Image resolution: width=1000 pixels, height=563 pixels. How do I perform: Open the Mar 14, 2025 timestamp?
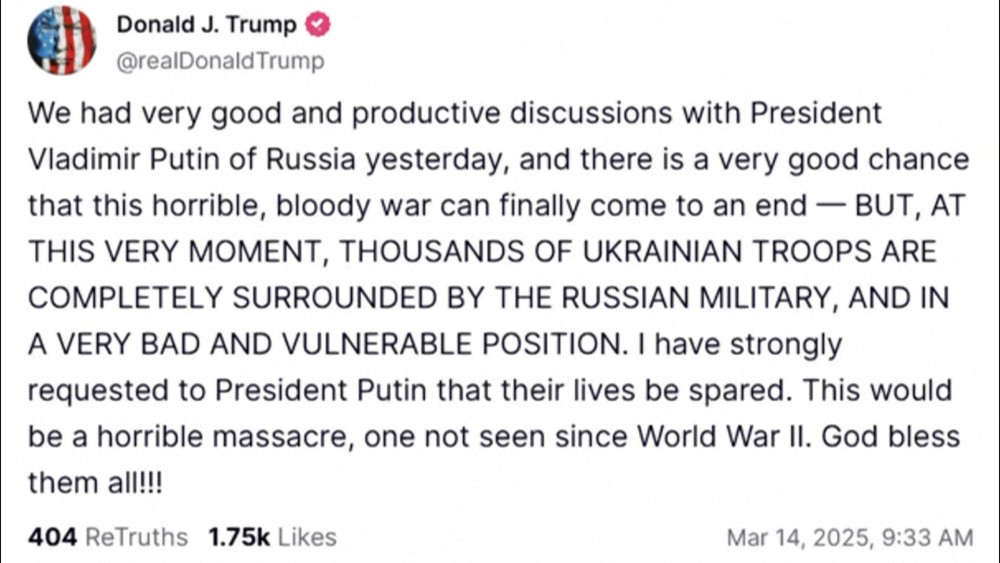849,538
